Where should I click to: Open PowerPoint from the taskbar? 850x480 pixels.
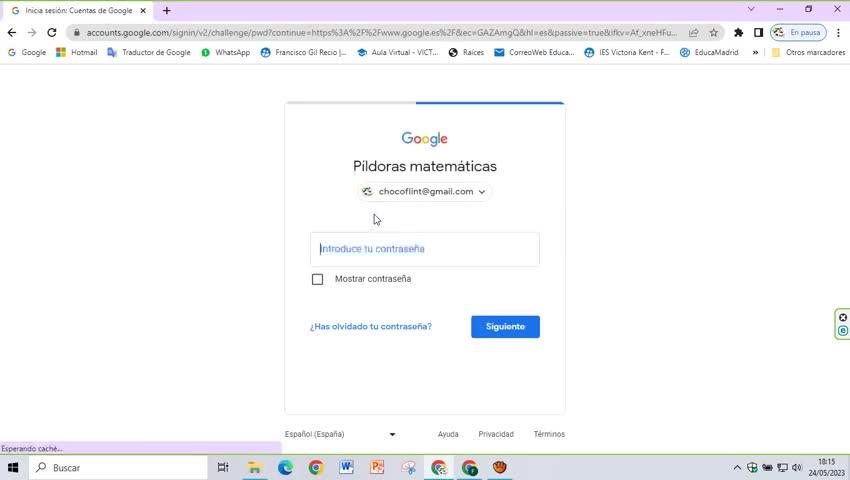click(x=377, y=468)
